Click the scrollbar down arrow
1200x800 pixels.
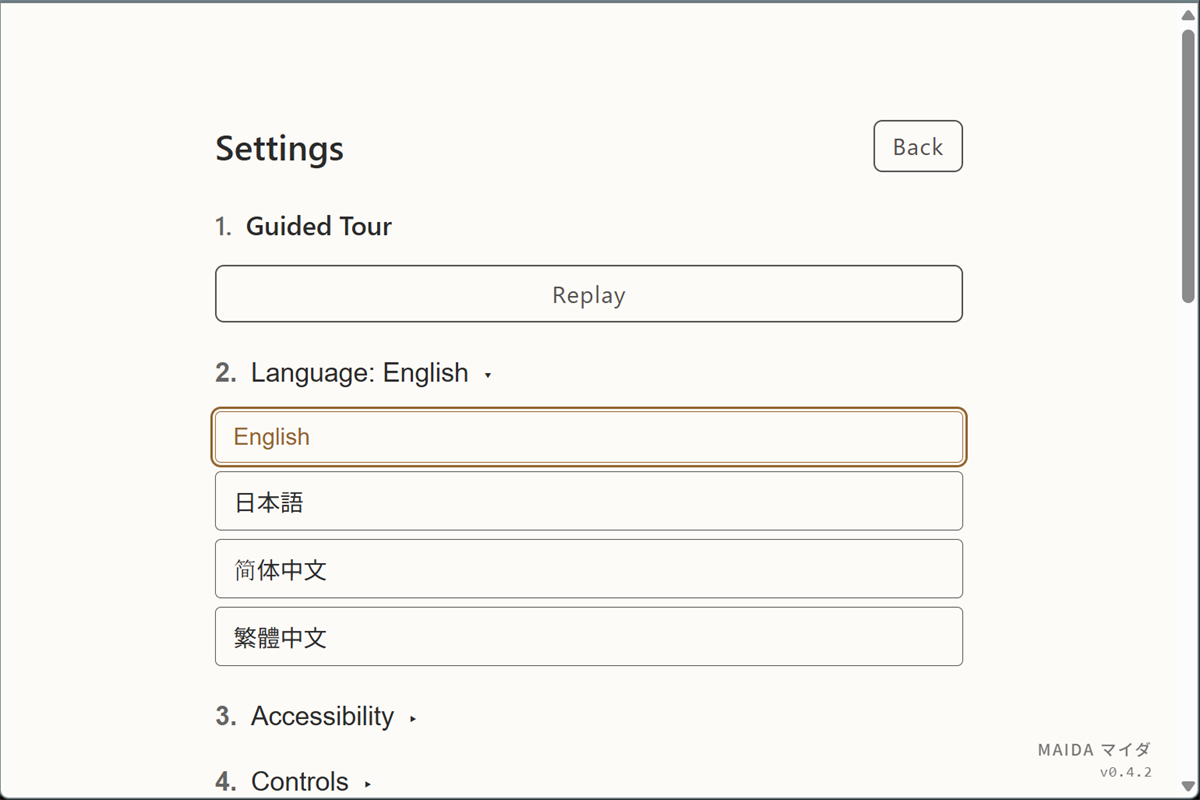(x=1188, y=788)
